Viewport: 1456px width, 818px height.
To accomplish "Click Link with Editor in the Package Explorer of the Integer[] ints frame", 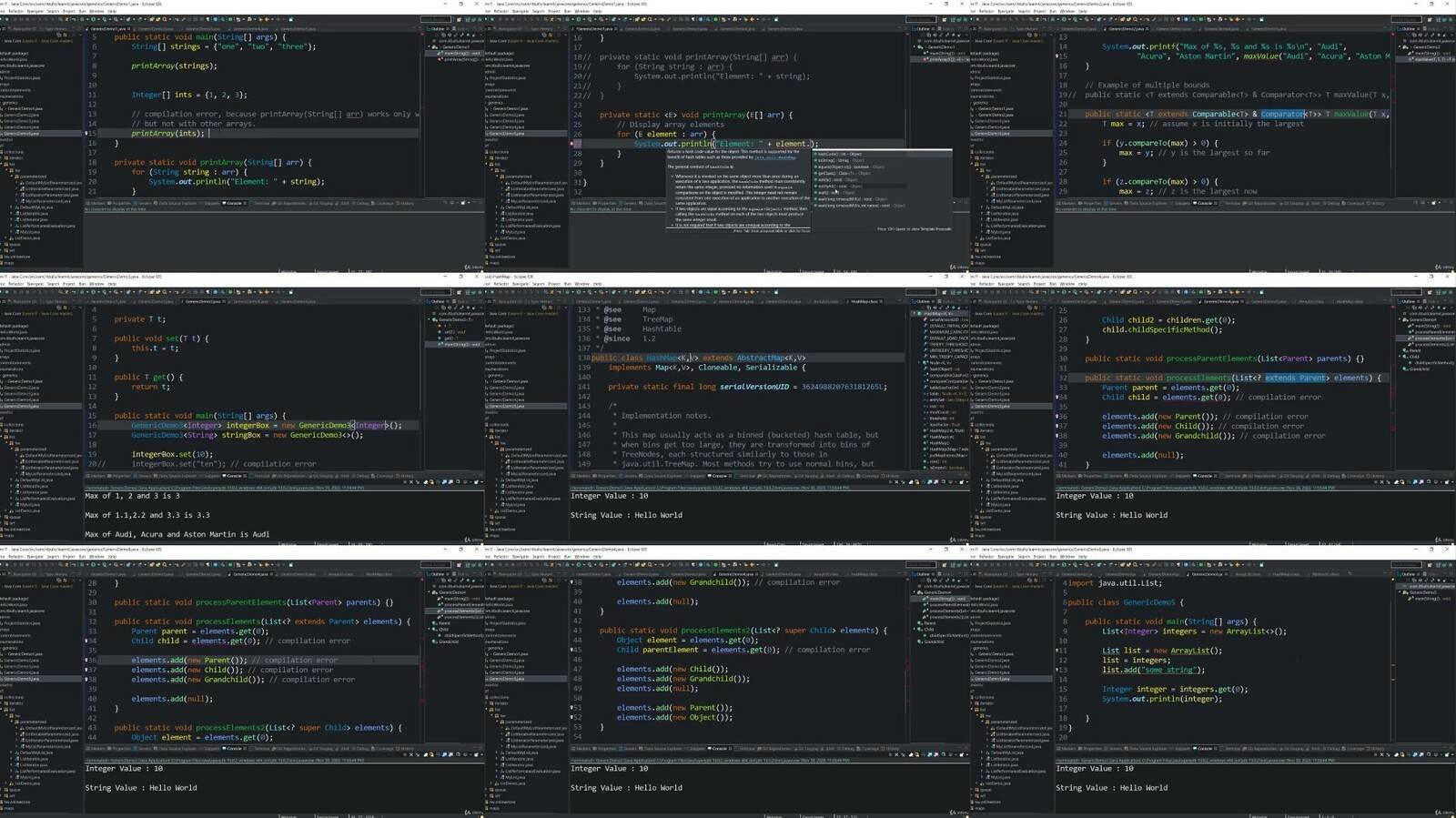I will (x=66, y=35).
